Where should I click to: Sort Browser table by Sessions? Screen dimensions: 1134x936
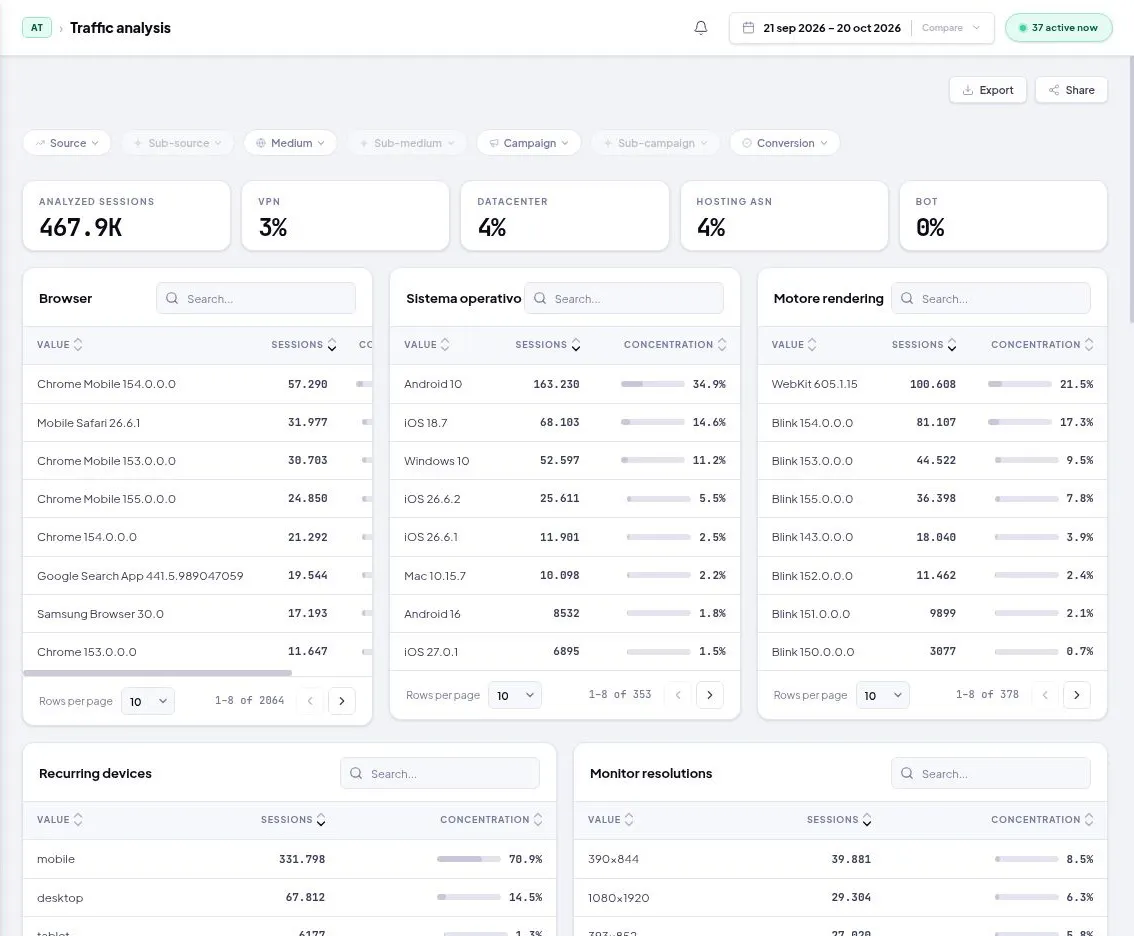coord(304,344)
